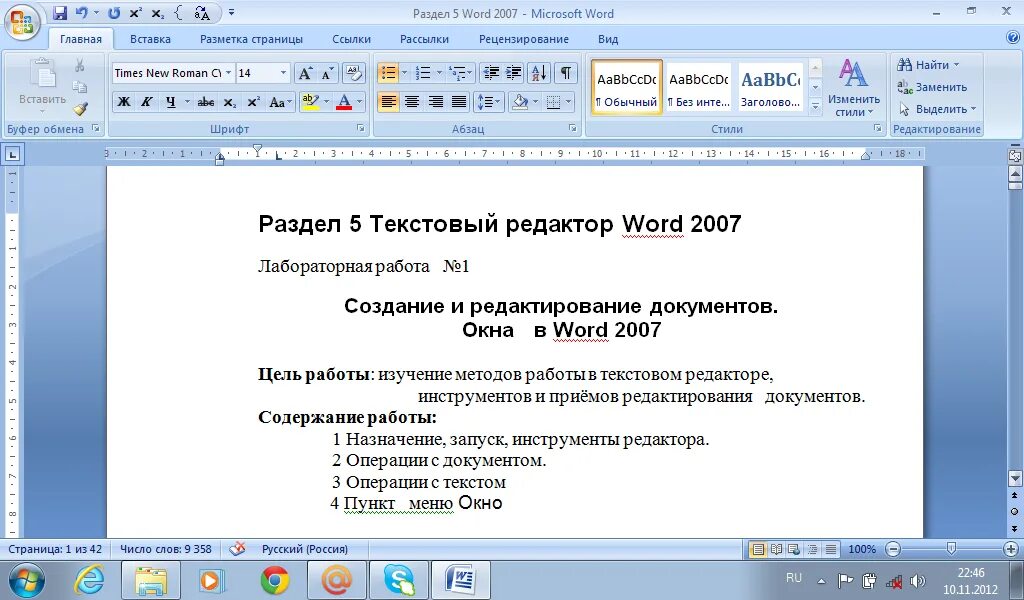Screen dimensions: 1024x600
Task: Open Skype from the taskbar
Action: (399, 580)
